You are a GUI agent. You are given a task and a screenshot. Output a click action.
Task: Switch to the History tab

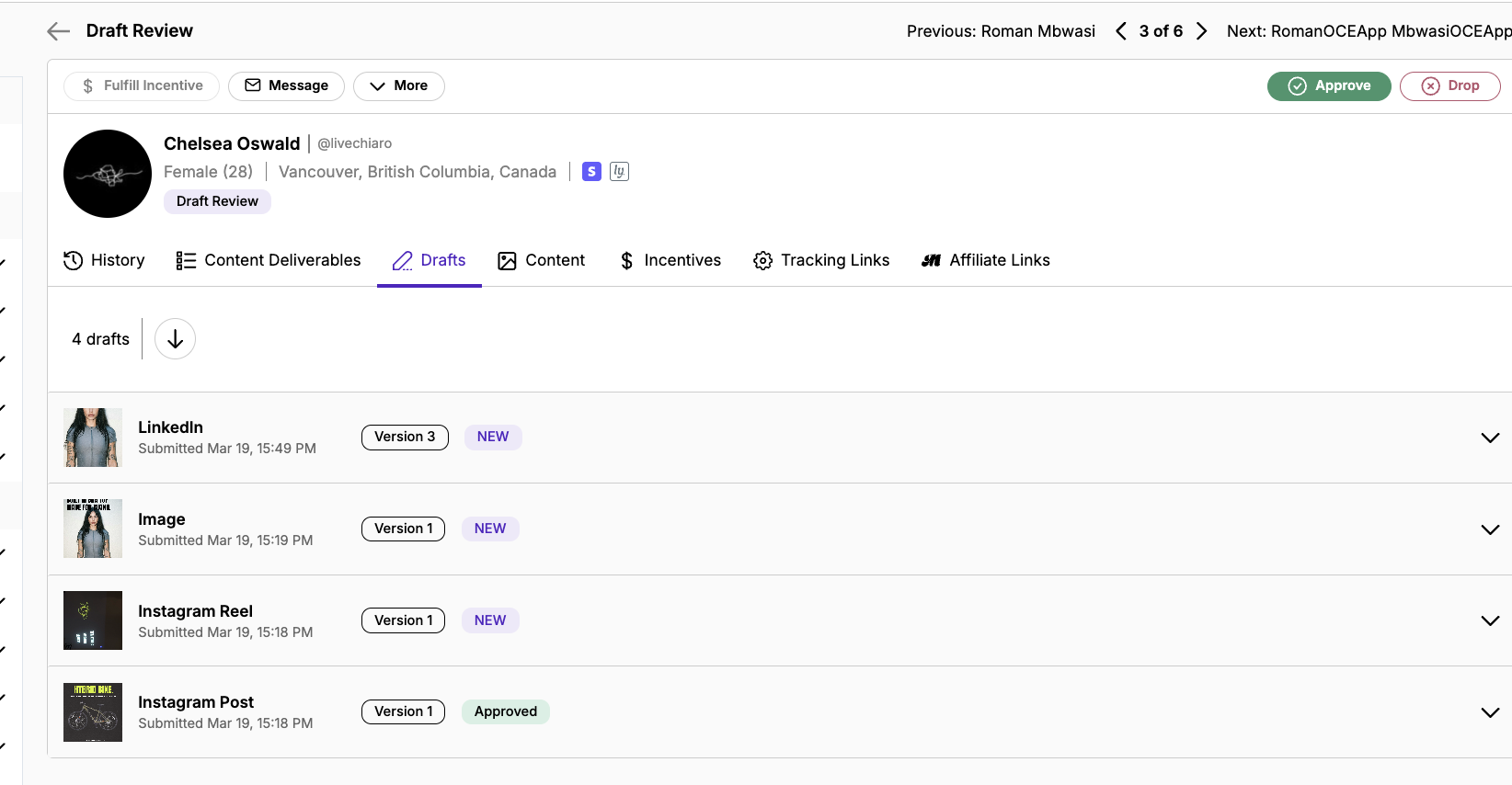coord(104,261)
